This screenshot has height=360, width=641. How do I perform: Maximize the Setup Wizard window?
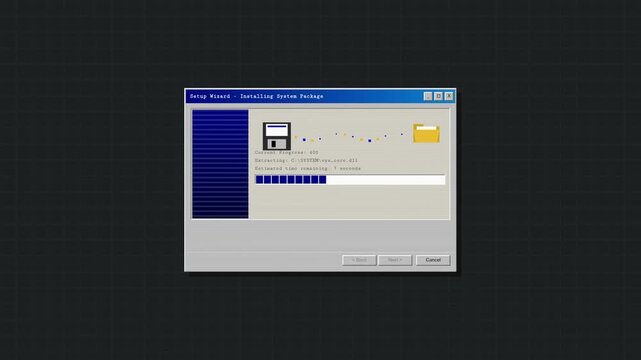(438, 96)
